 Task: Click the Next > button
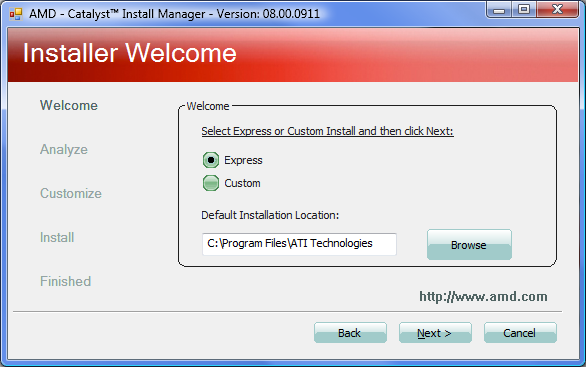[x=435, y=333]
